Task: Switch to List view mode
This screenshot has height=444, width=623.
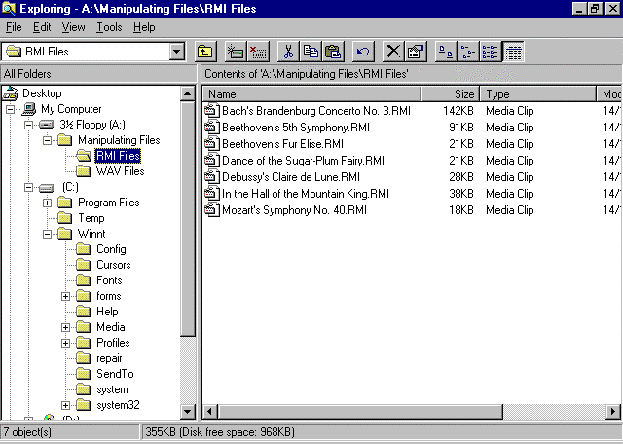Action: 491,51
